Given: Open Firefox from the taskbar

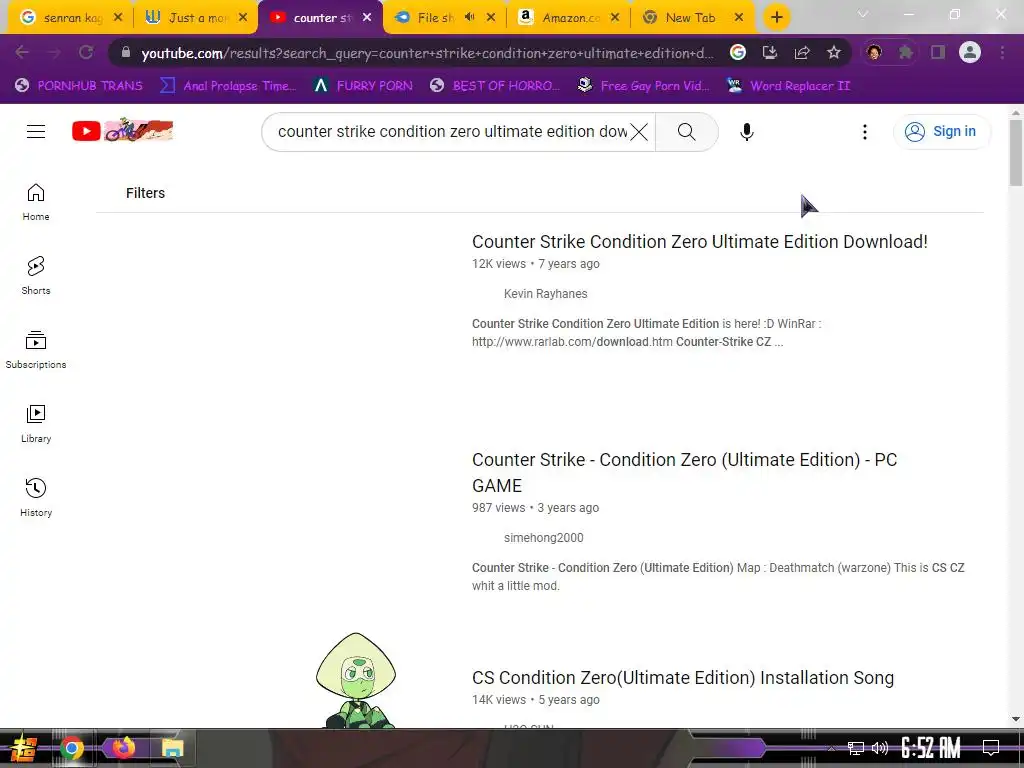Looking at the screenshot, I should 123,747.
